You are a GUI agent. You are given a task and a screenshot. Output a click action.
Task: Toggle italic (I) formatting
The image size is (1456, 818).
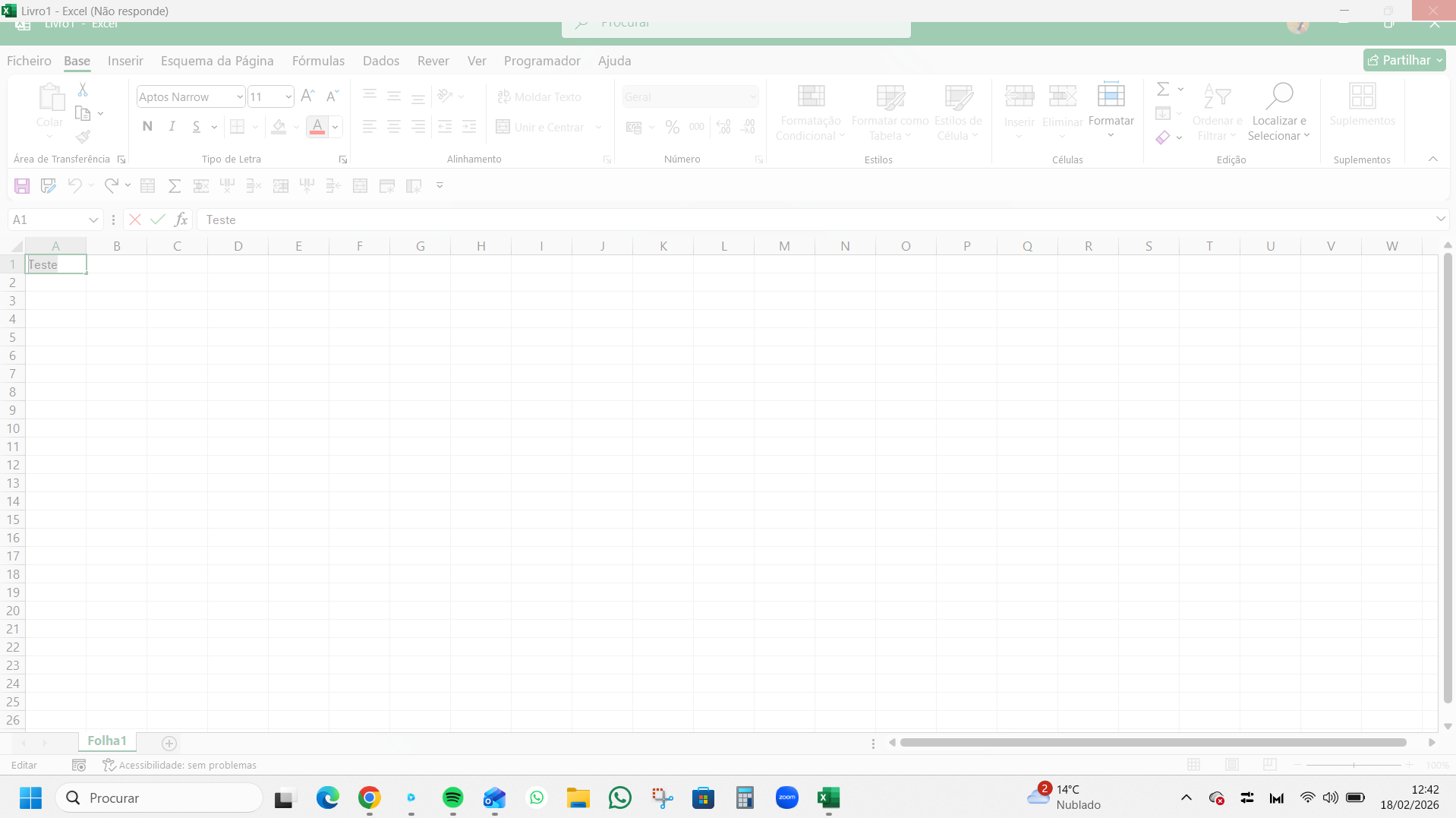point(172,127)
